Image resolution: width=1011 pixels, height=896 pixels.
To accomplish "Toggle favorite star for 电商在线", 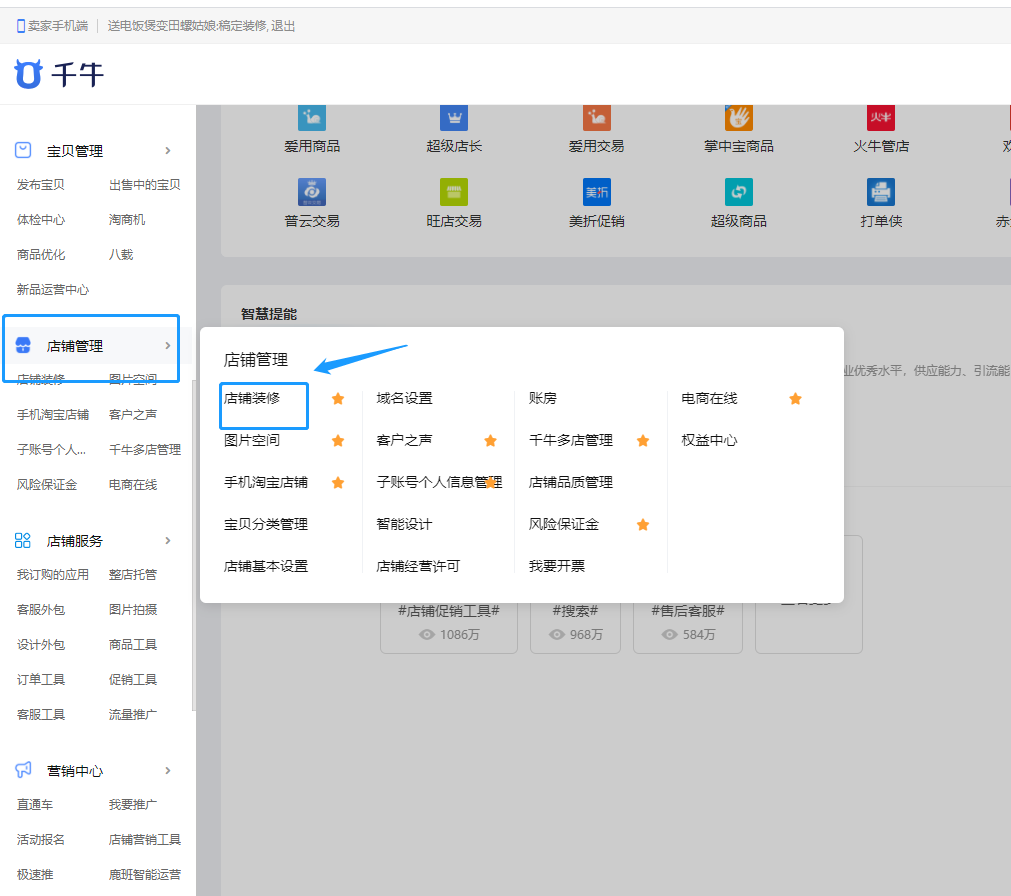I will [x=796, y=399].
